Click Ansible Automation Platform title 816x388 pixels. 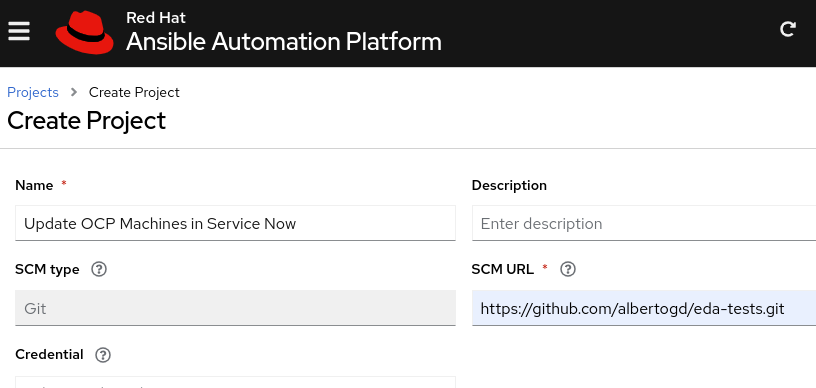click(284, 42)
